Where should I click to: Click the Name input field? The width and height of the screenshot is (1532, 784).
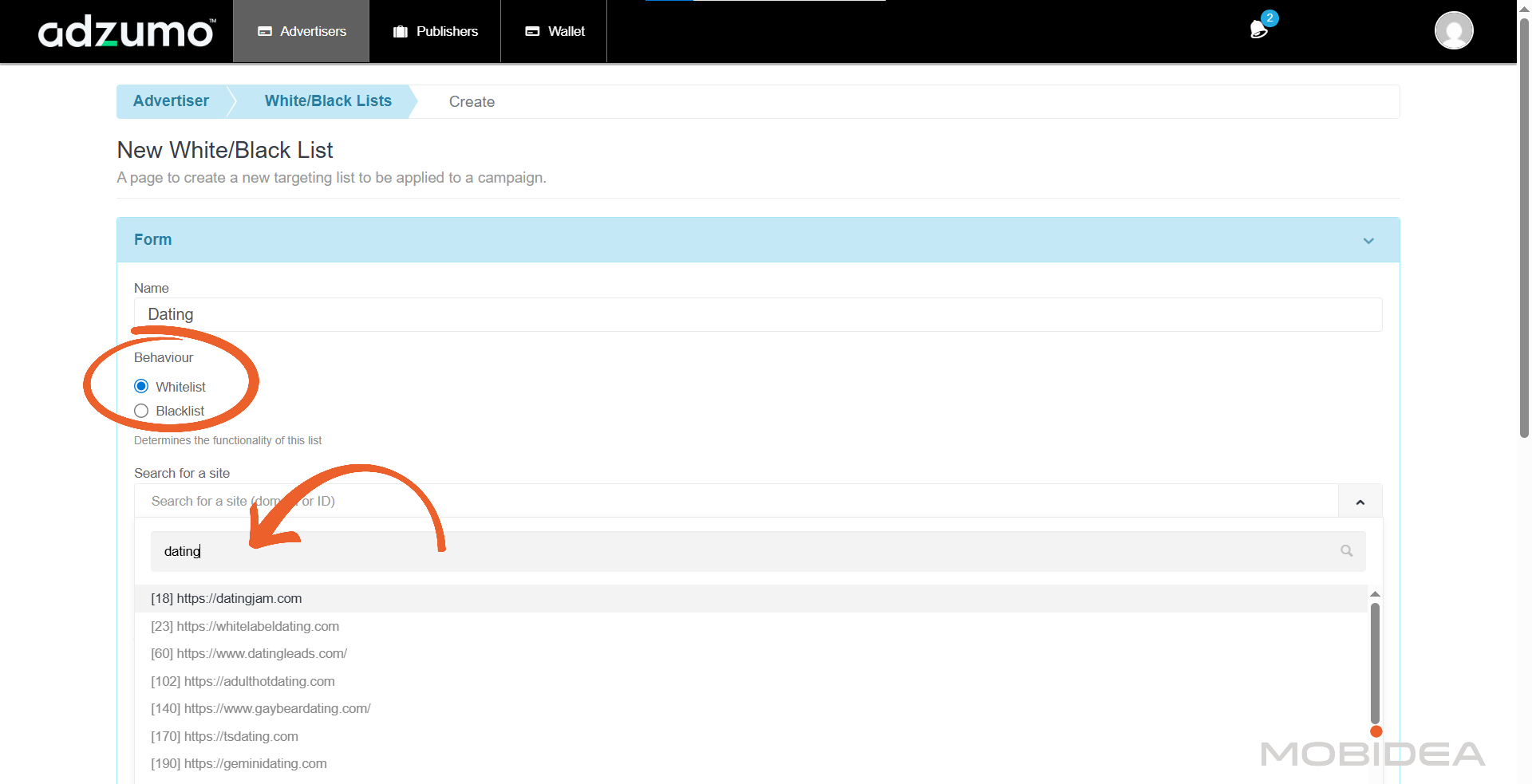click(x=756, y=315)
